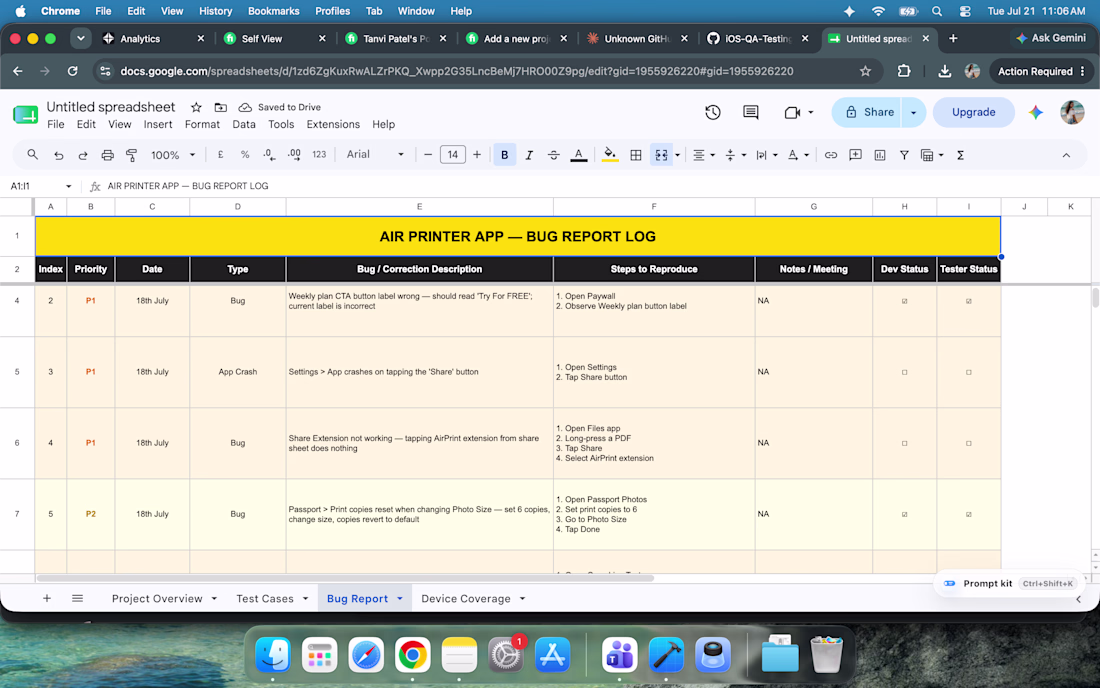Click Action Required button in Chrome
Viewport: 1100px width, 688px height.
click(1041, 71)
